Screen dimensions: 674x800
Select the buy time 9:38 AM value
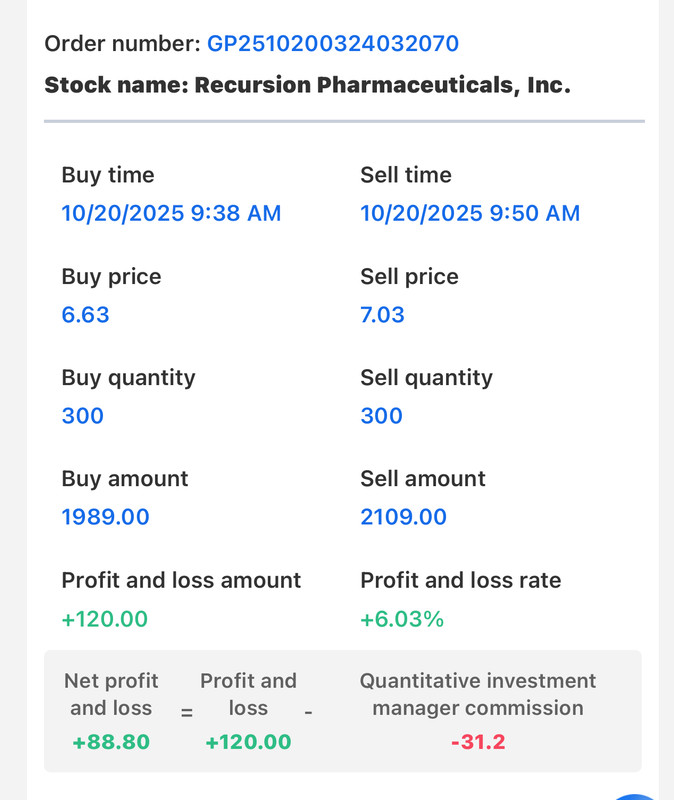(x=171, y=213)
